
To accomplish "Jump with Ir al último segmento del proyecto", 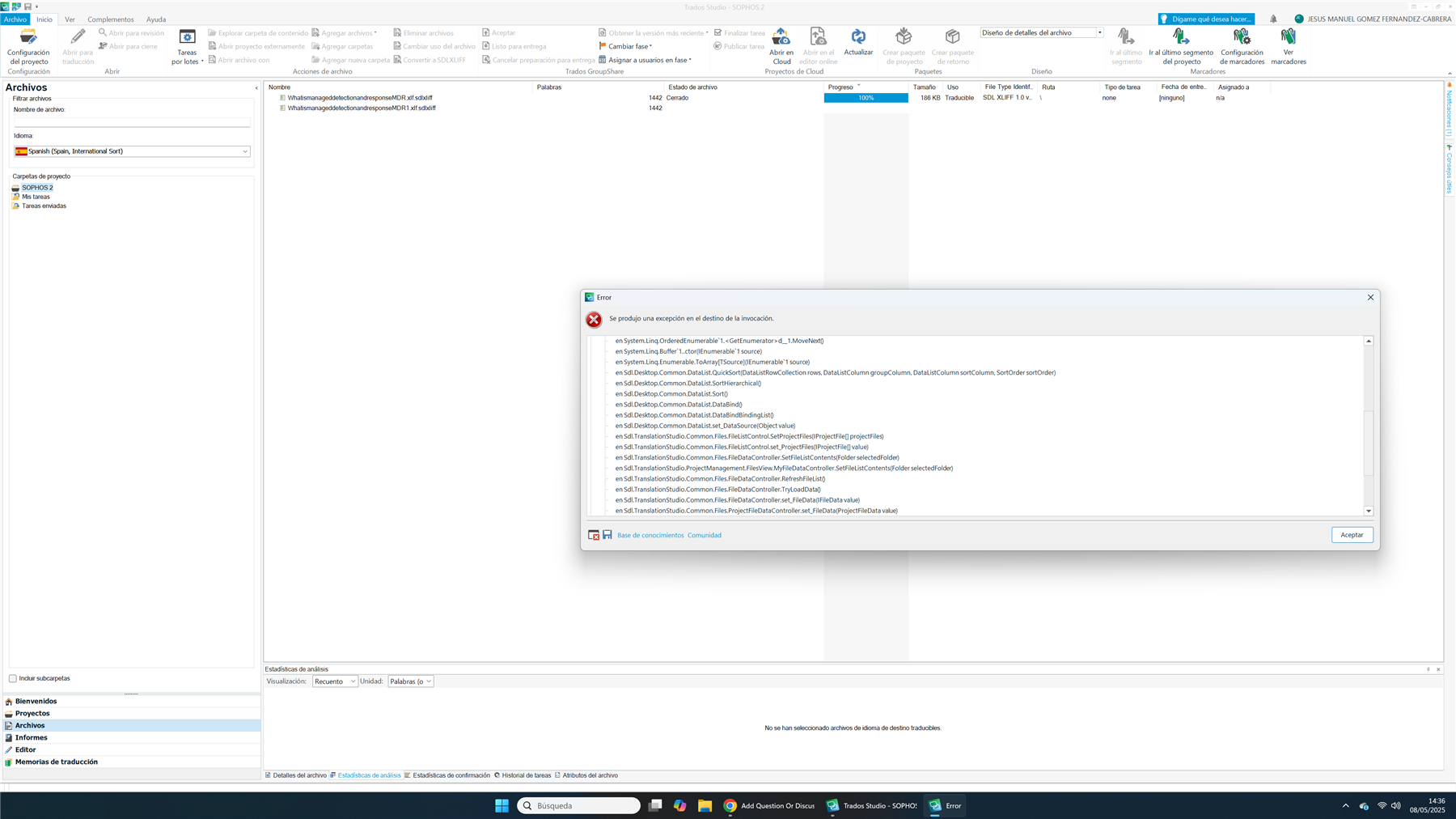I will tap(1180, 46).
